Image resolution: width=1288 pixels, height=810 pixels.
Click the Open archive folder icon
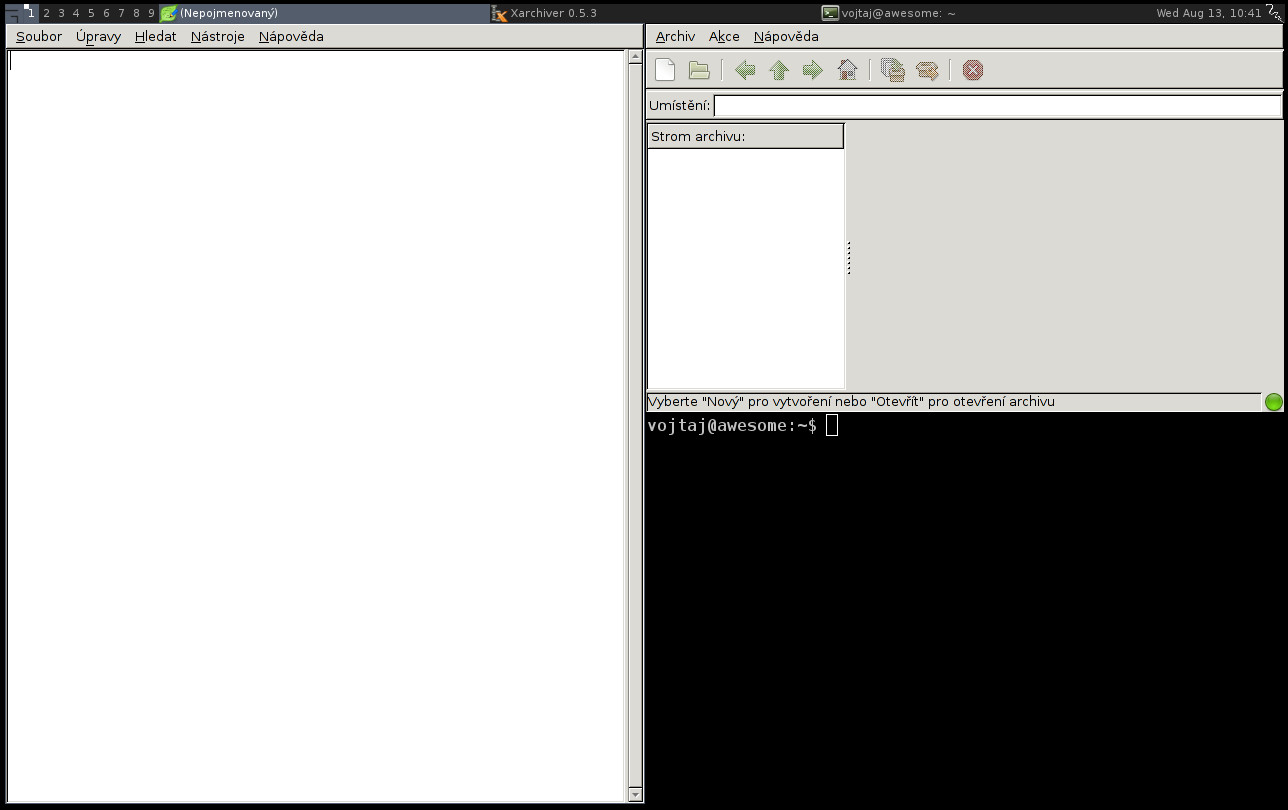coord(699,70)
